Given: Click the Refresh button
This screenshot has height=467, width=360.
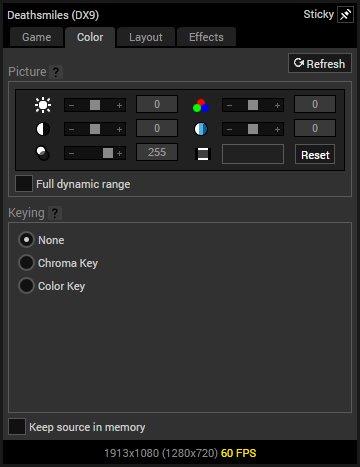Looking at the screenshot, I should tap(320, 63).
